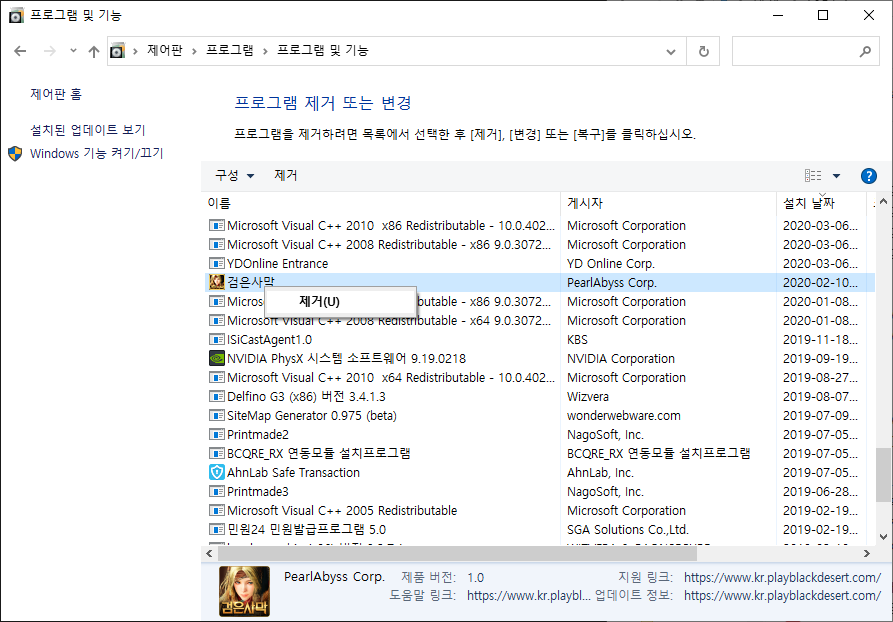Click the 검은사막 game icon in list
Screen dimensions: 893x622
(x=216, y=282)
